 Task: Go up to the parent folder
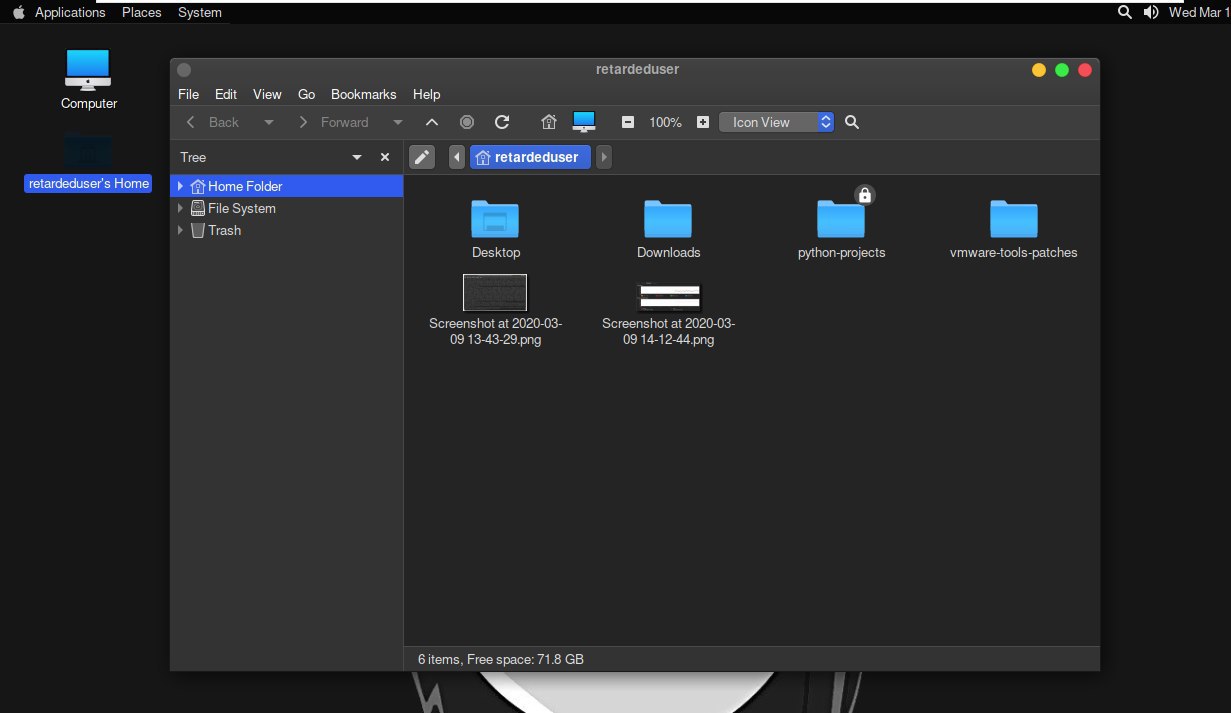(x=432, y=122)
